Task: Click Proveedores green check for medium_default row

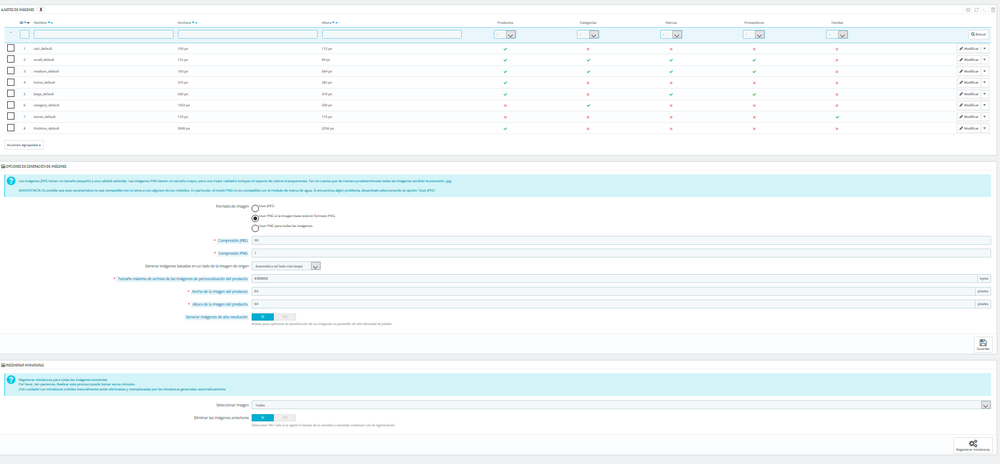Action: (x=754, y=71)
